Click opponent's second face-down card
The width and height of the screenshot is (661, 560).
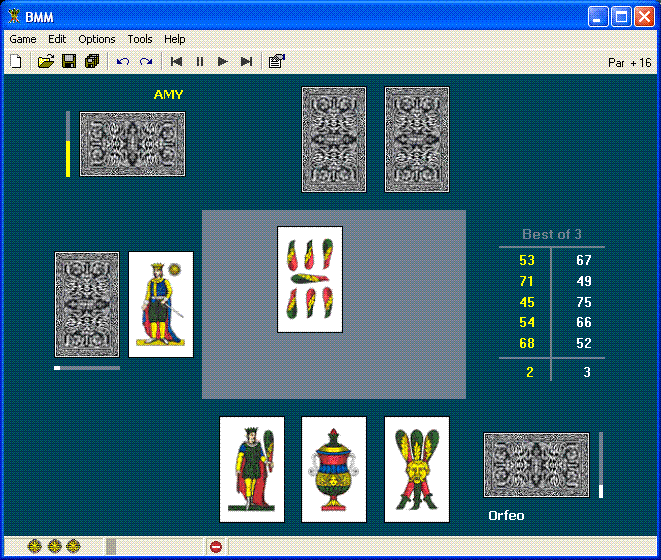point(416,140)
